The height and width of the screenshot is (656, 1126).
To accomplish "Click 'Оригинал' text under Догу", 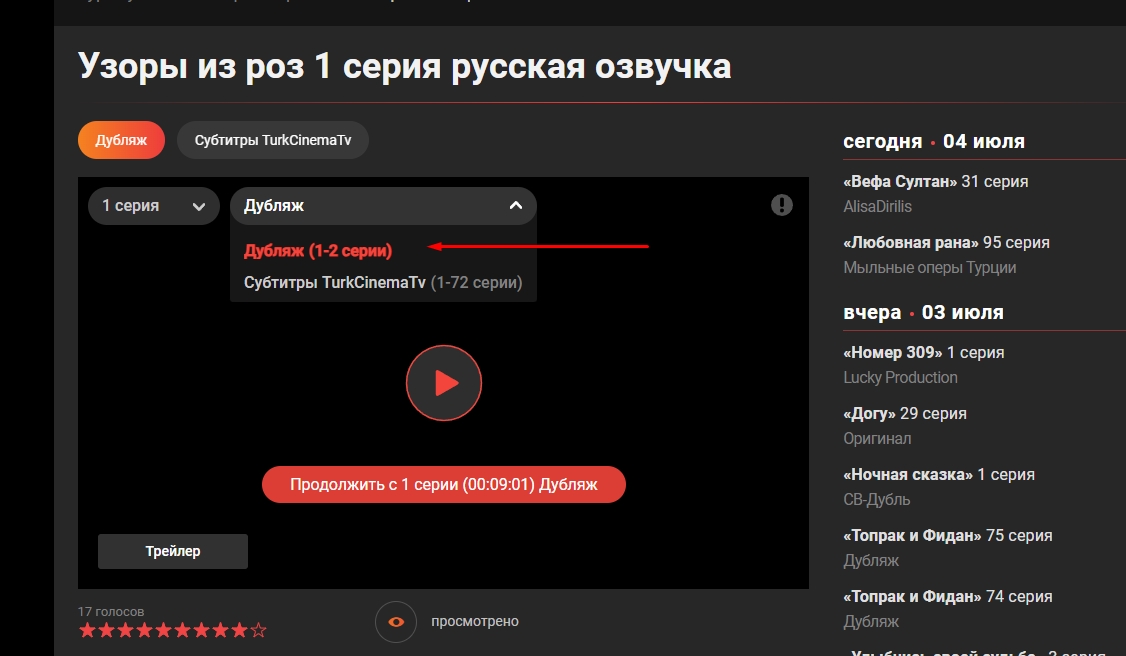I will [877, 439].
